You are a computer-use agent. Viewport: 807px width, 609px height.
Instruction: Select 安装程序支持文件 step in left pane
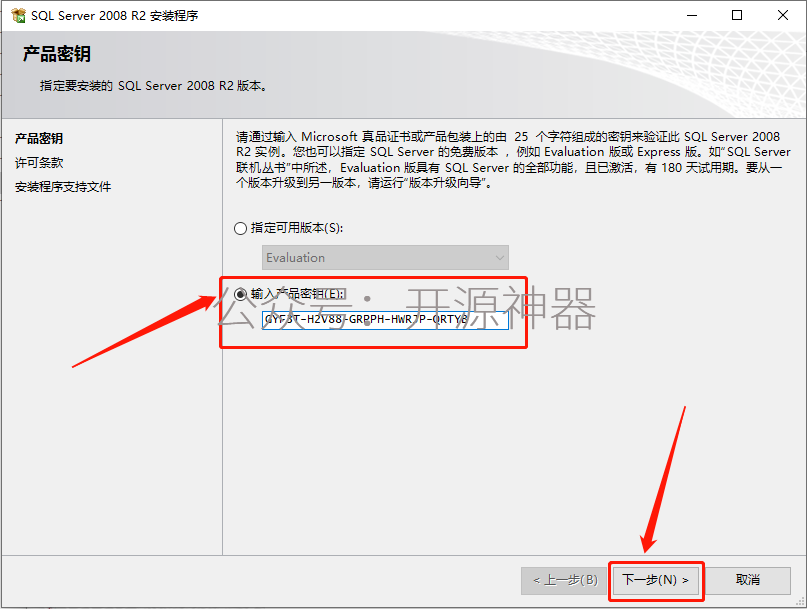point(63,187)
